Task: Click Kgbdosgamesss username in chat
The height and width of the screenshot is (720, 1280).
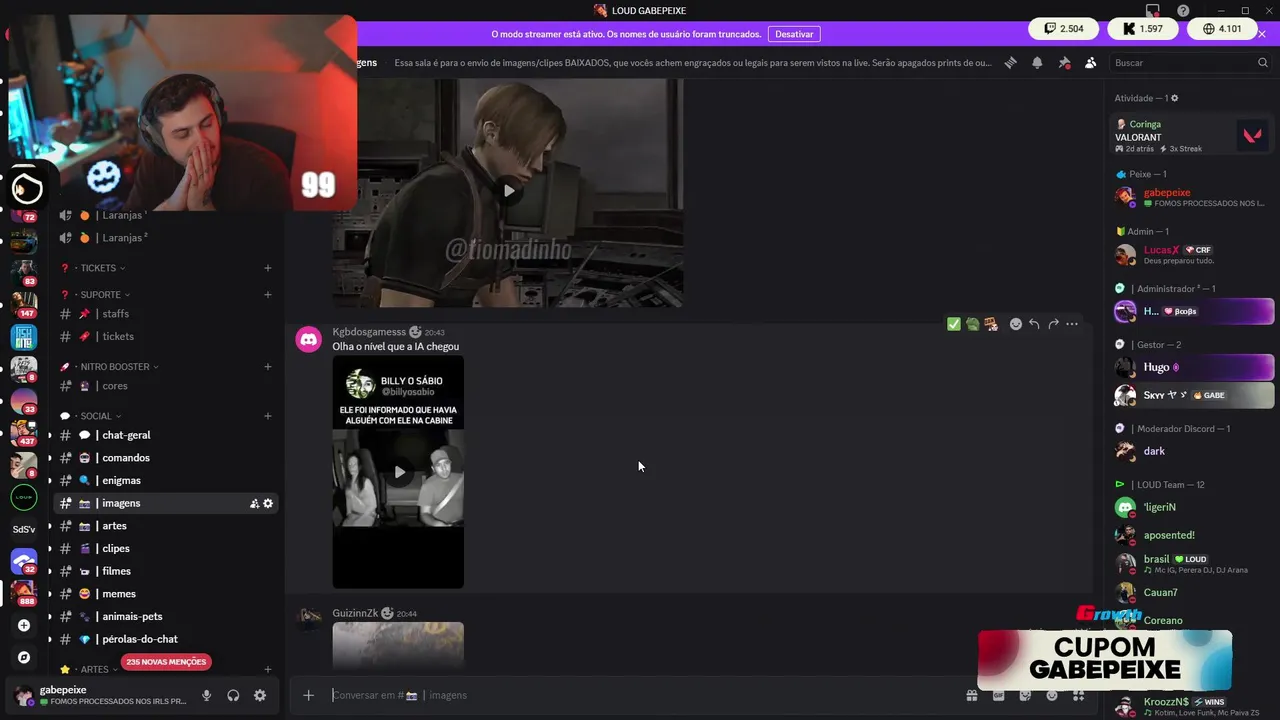Action: [369, 332]
